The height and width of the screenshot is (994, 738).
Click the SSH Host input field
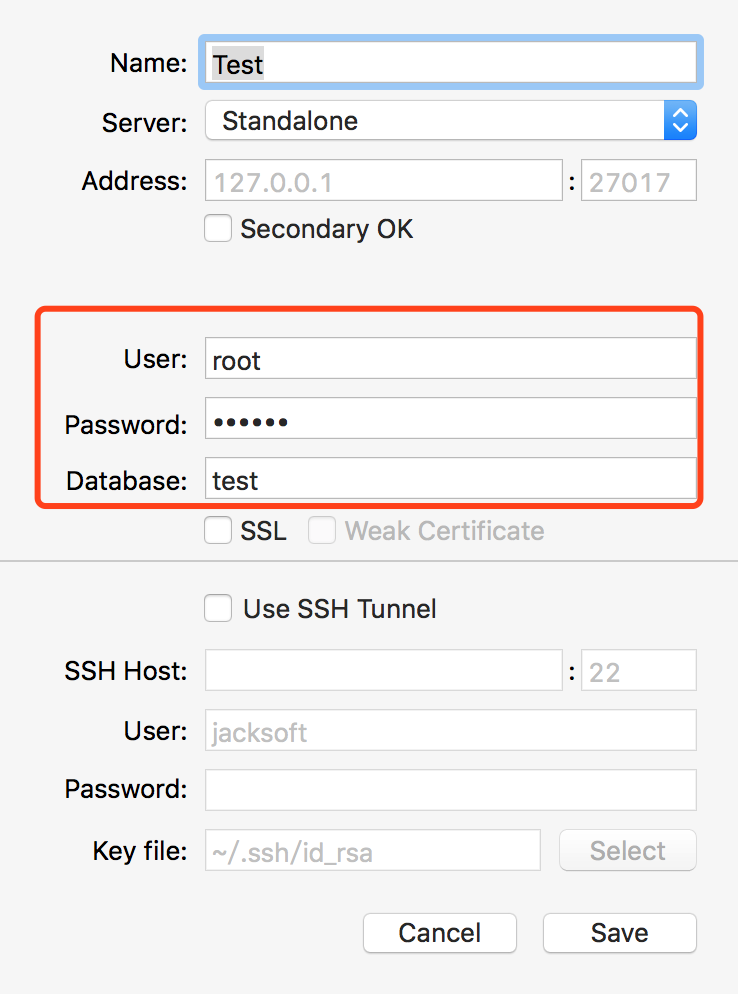pyautogui.click(x=384, y=671)
